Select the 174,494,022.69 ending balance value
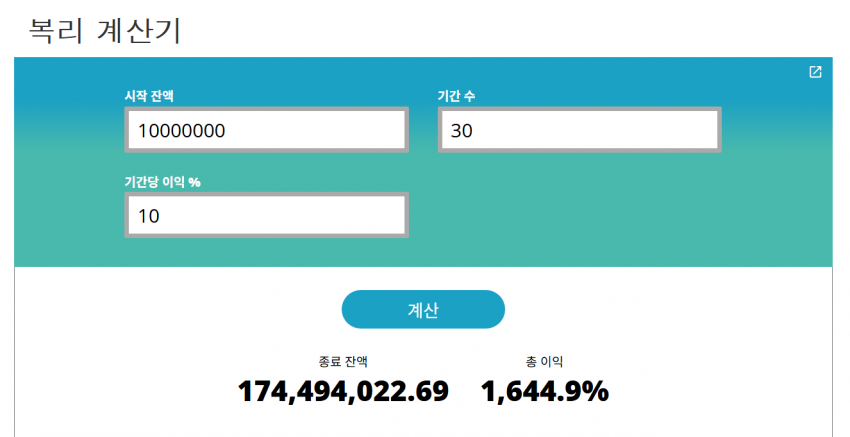Viewport: 850px width, 437px height. click(x=343, y=392)
